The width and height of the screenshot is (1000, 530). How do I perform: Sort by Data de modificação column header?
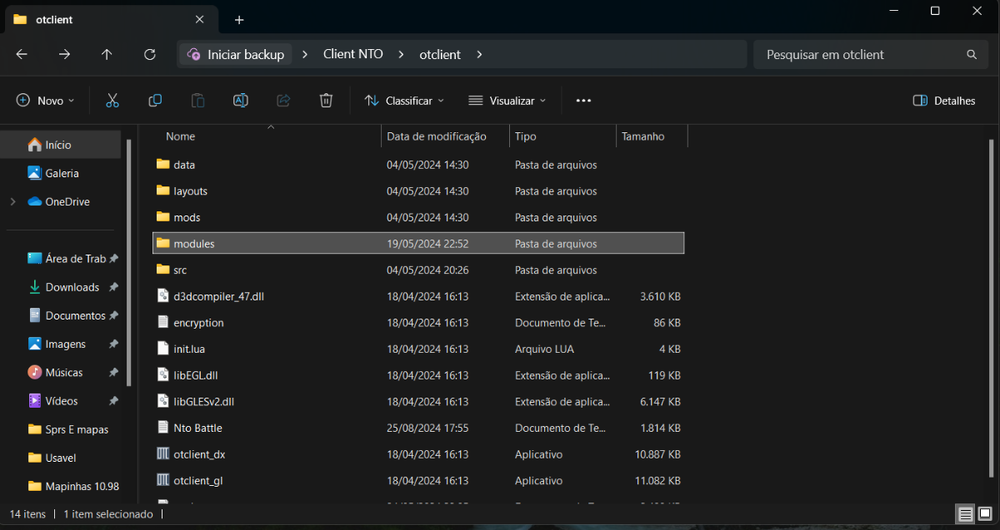point(436,137)
